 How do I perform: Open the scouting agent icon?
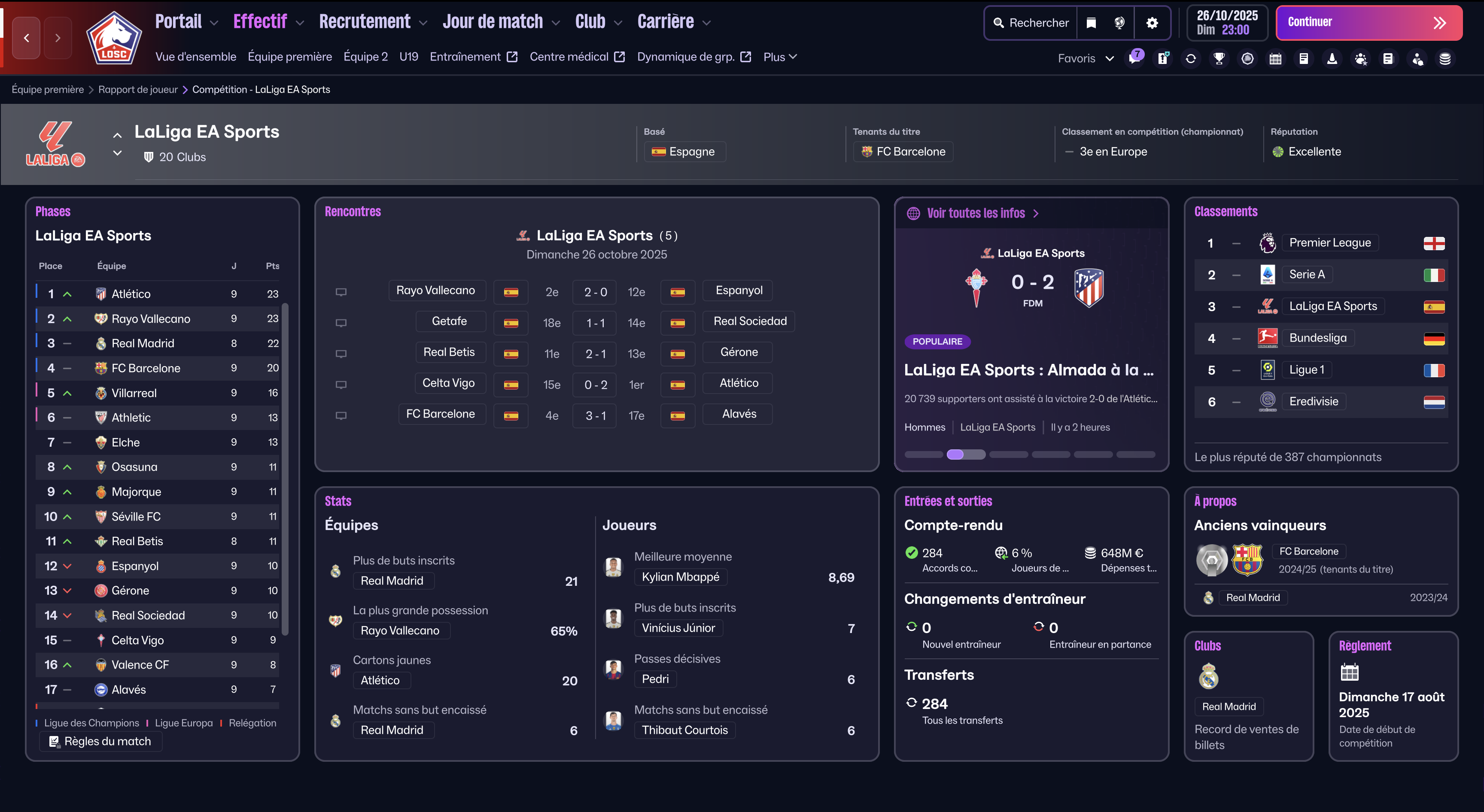click(1417, 58)
